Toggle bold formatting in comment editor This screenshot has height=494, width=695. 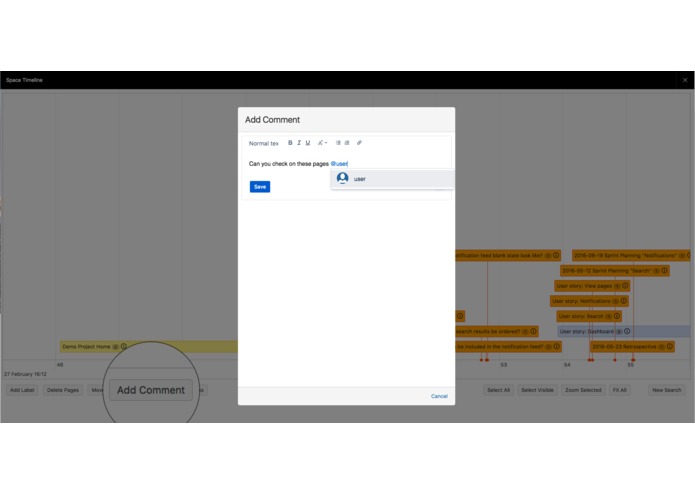[x=290, y=143]
